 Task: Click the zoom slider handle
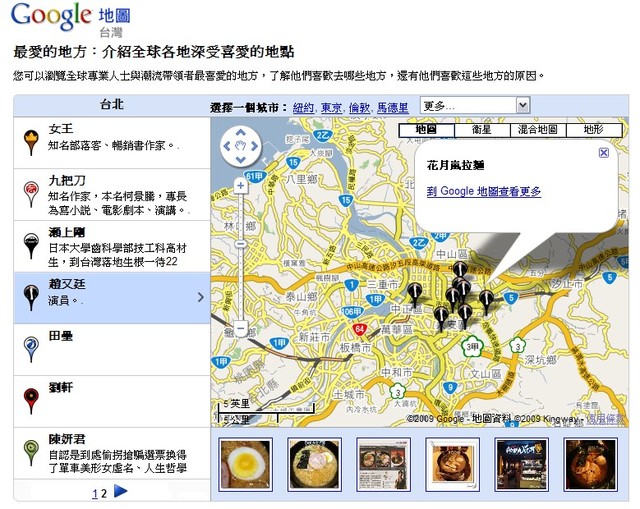pyautogui.click(x=240, y=244)
